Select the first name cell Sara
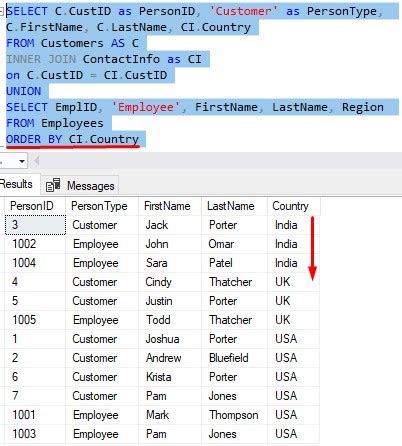This screenshot has height=446, width=402. [x=170, y=263]
